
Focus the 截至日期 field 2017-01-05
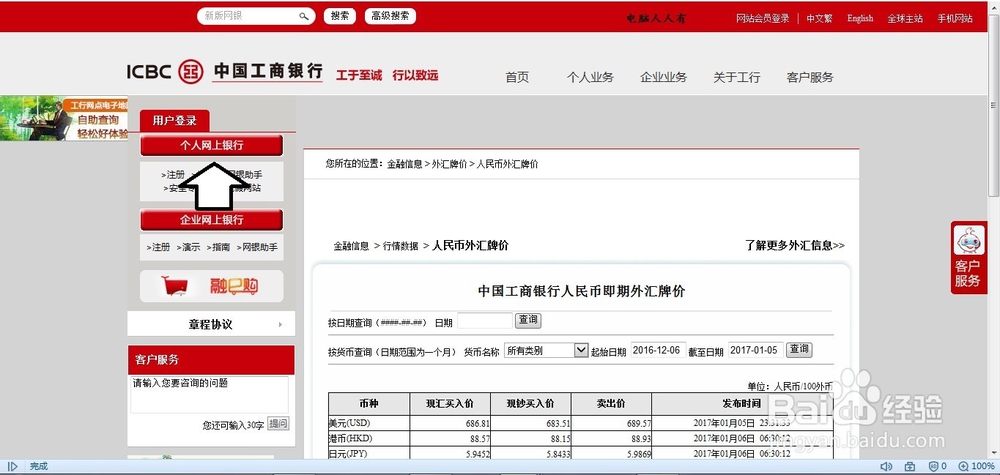click(756, 350)
